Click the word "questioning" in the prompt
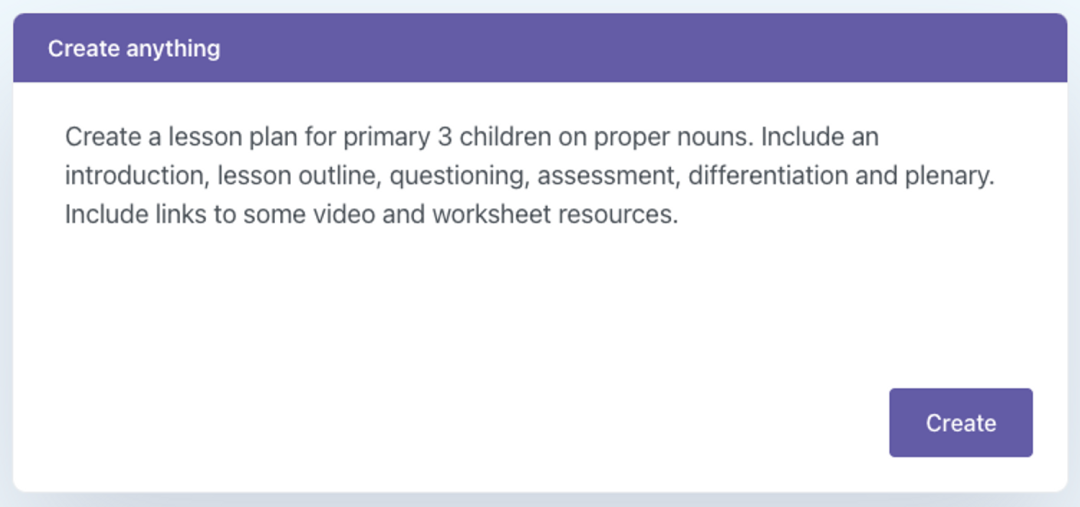Viewport: 1080px width, 507px height. point(457,175)
